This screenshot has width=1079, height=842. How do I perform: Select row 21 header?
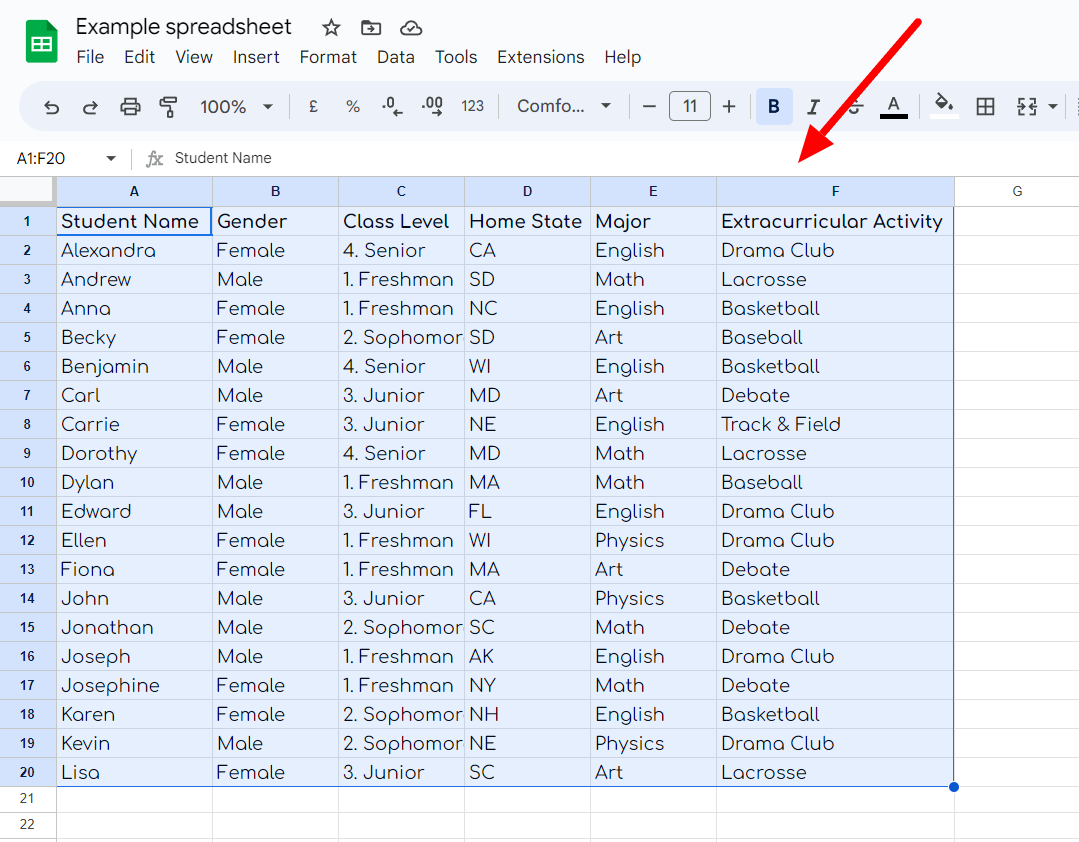click(28, 799)
